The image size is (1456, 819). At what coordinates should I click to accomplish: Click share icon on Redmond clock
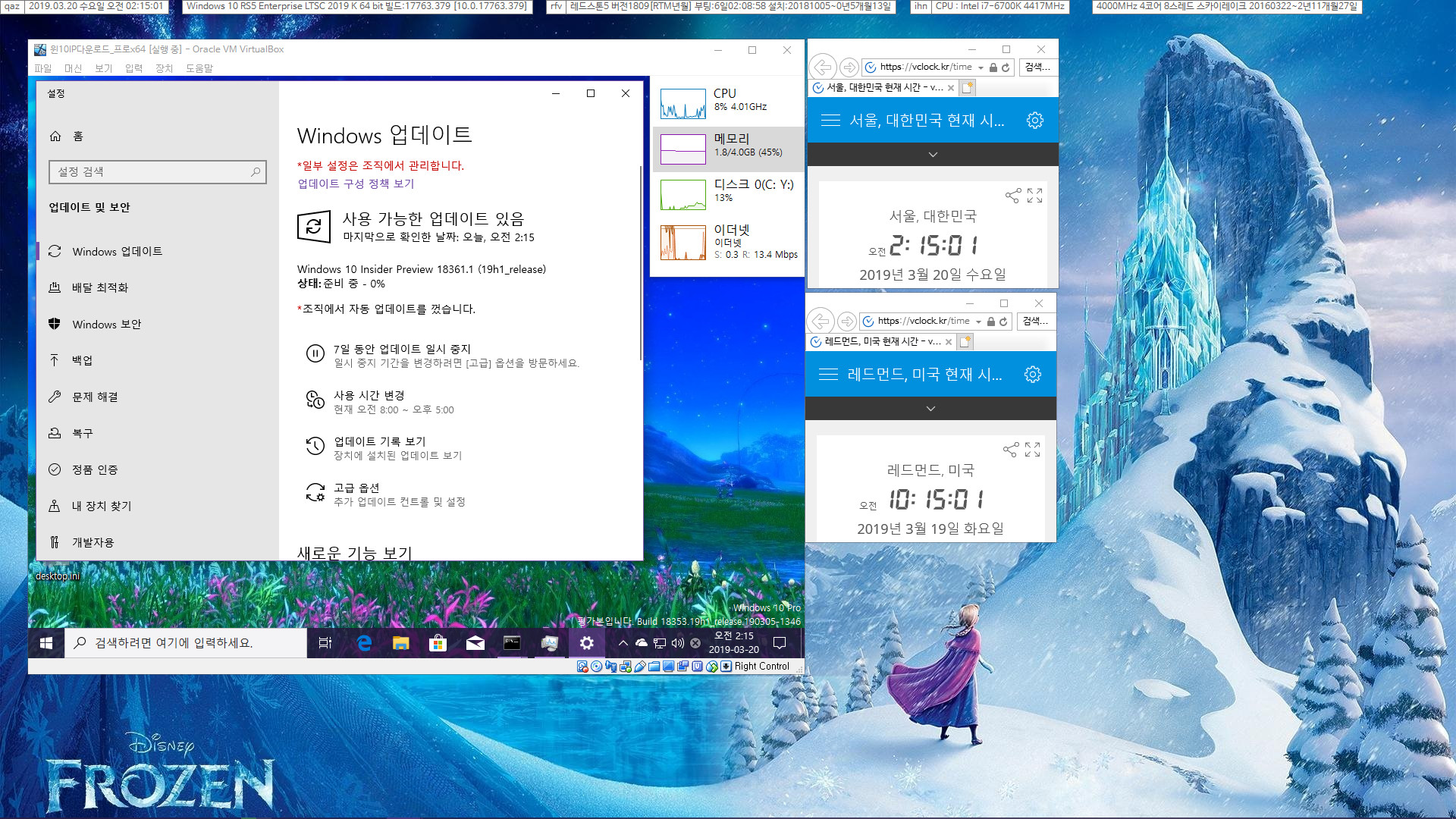point(1011,450)
